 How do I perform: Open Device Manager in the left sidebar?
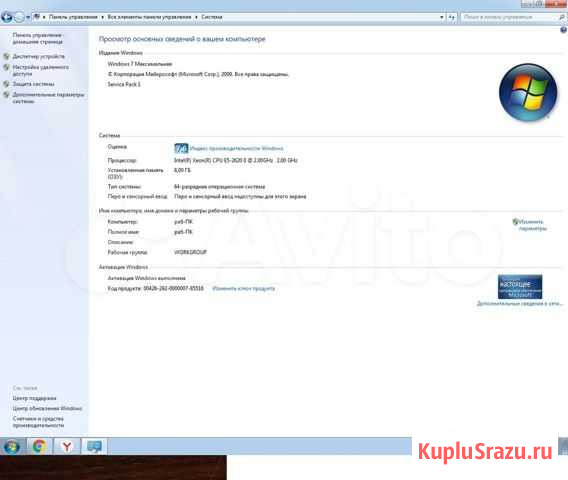tap(38, 57)
